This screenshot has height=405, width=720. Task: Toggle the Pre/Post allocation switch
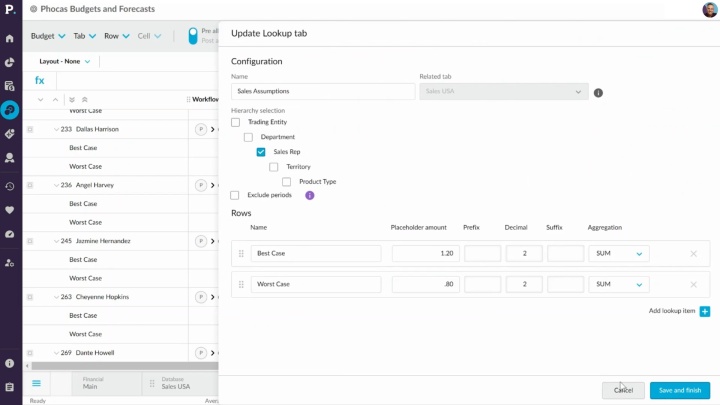[x=193, y=36]
